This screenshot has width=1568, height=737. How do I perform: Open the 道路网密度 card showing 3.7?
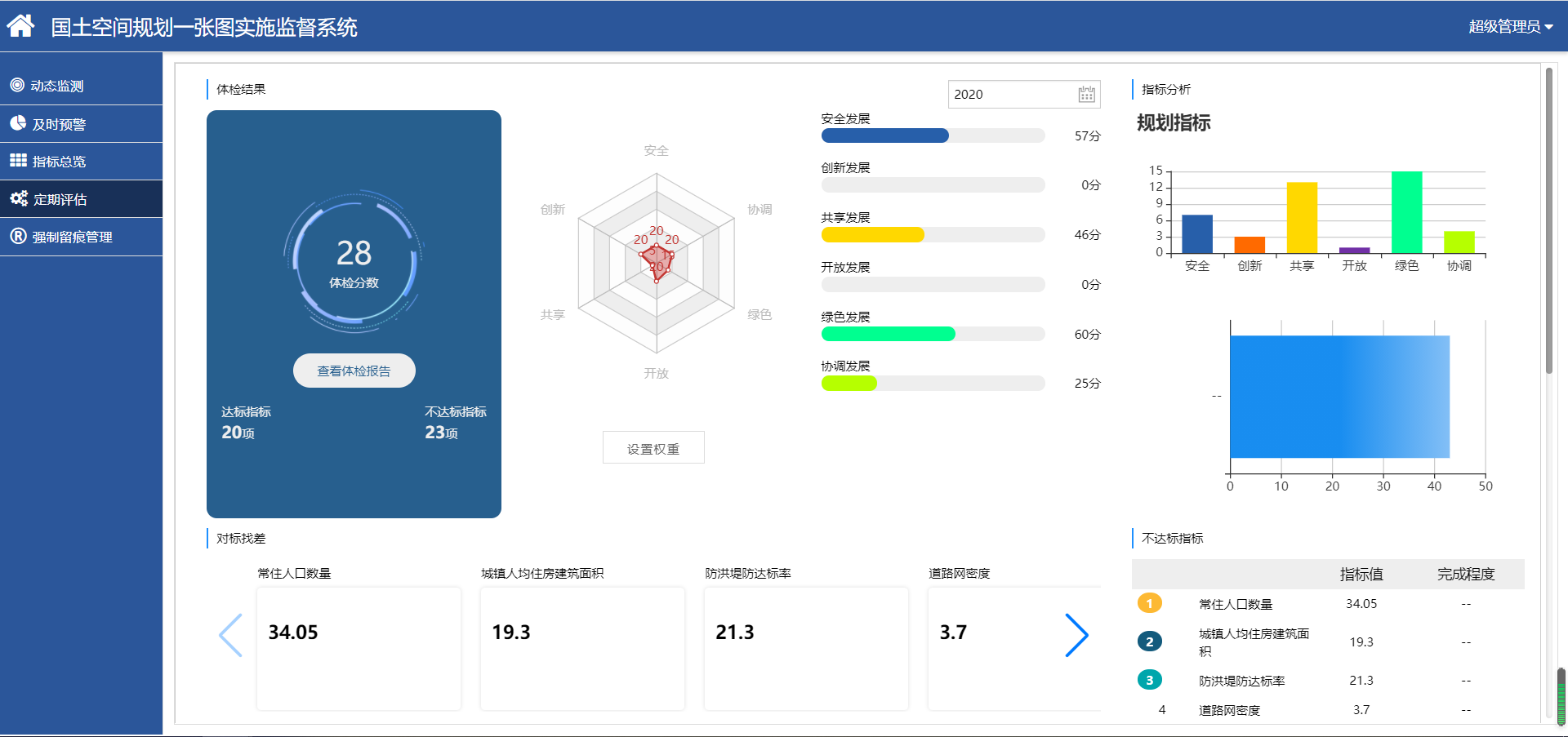click(x=1014, y=648)
